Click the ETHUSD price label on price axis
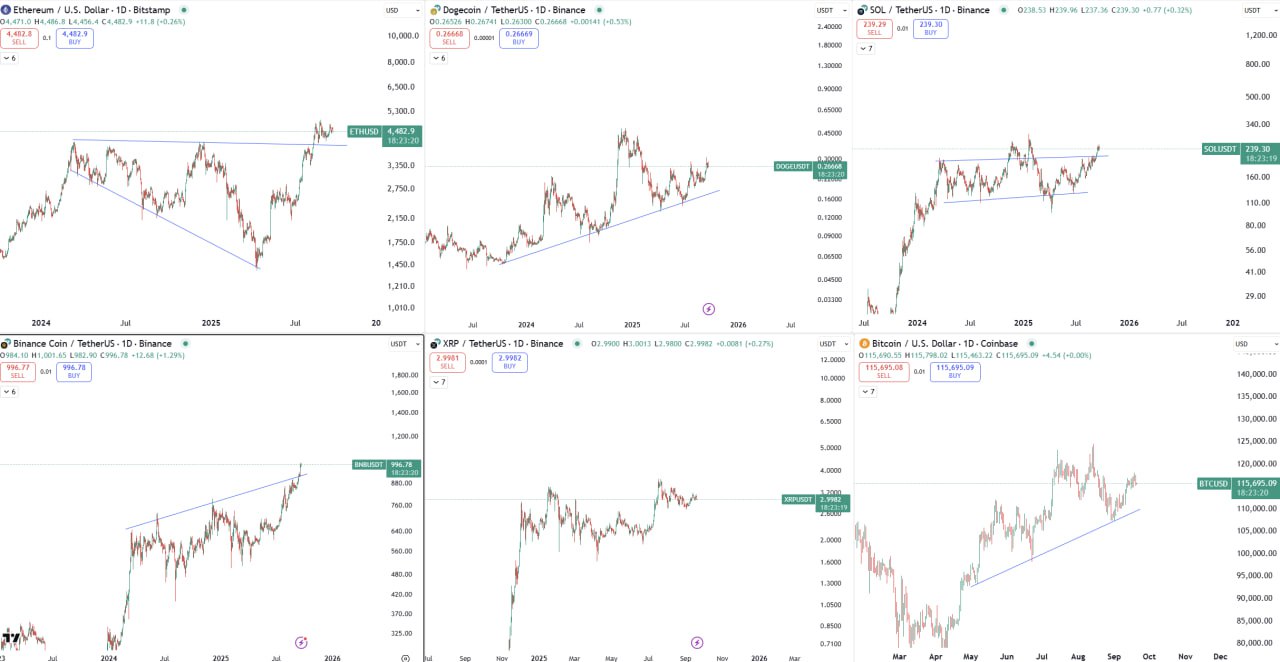 [364, 132]
